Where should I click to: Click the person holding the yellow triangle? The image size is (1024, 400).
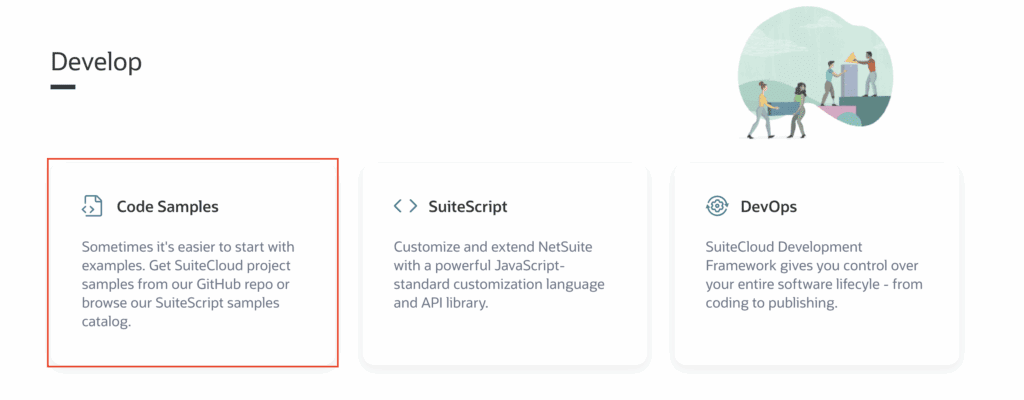coord(868,75)
